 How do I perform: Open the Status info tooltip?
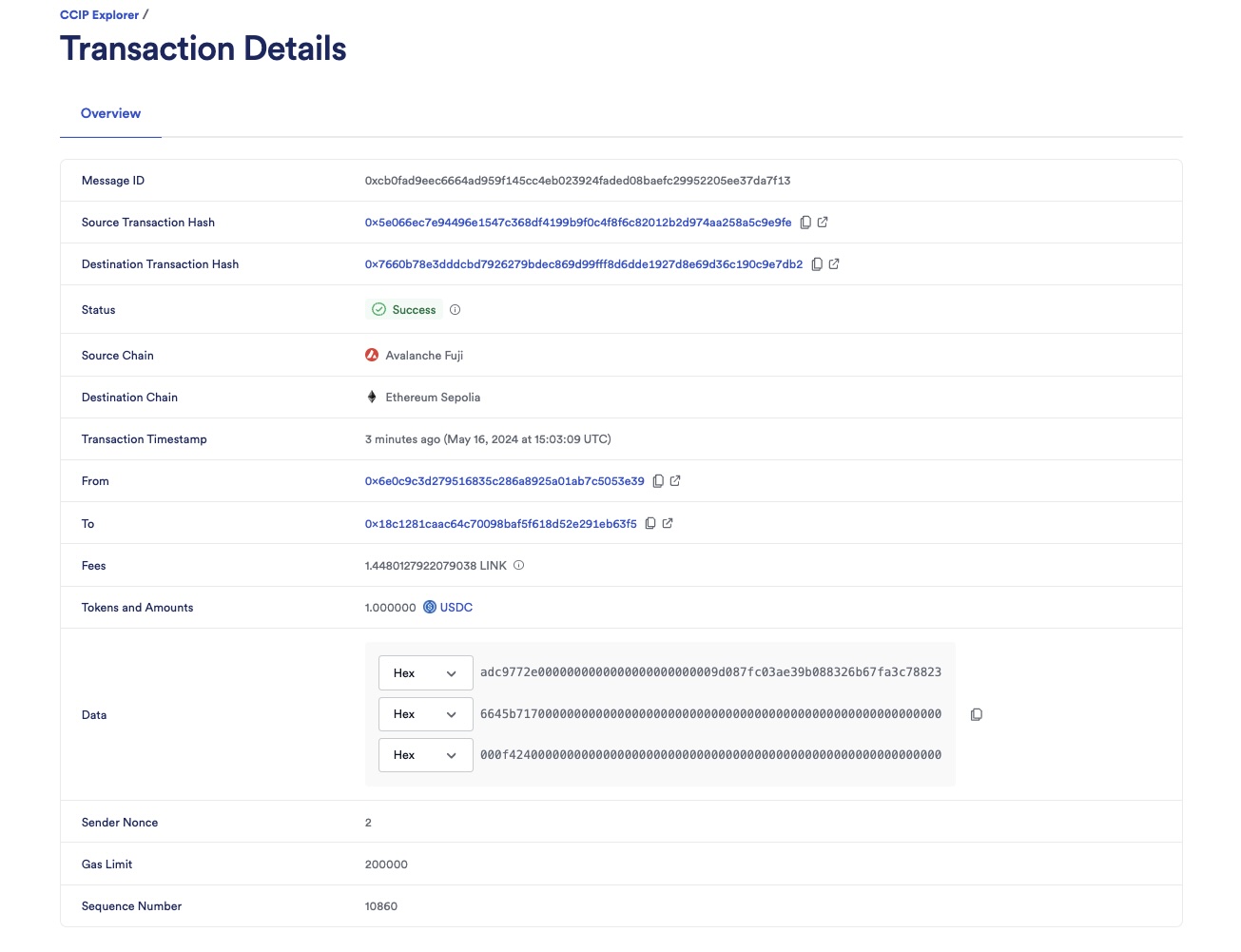point(455,309)
